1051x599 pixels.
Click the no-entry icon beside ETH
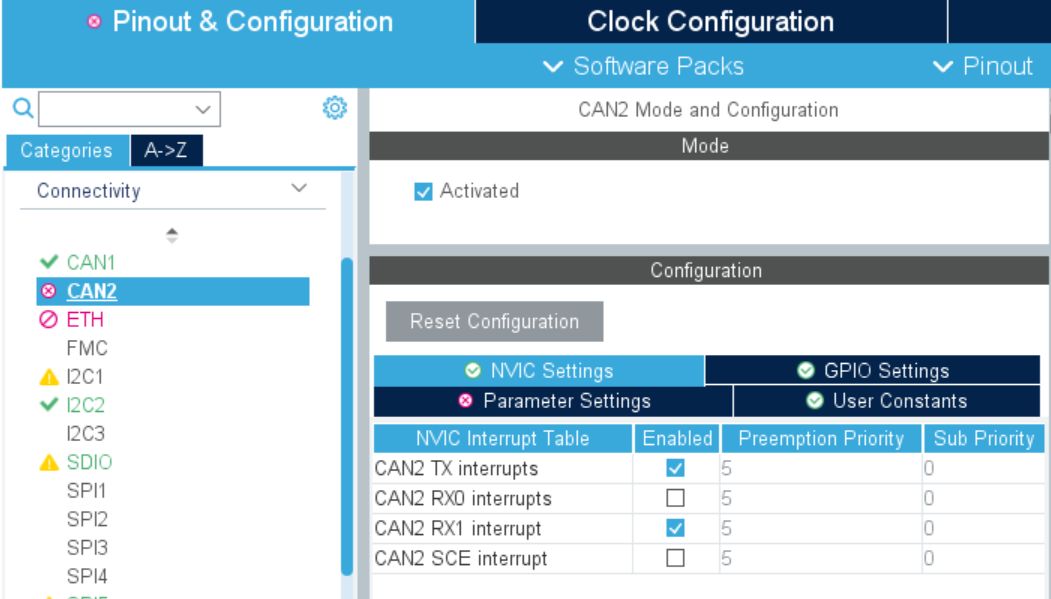point(48,319)
